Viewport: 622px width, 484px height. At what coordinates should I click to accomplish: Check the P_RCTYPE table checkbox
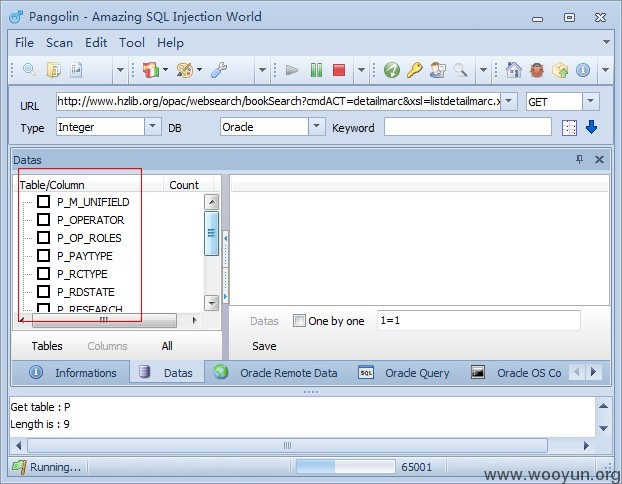[43, 273]
